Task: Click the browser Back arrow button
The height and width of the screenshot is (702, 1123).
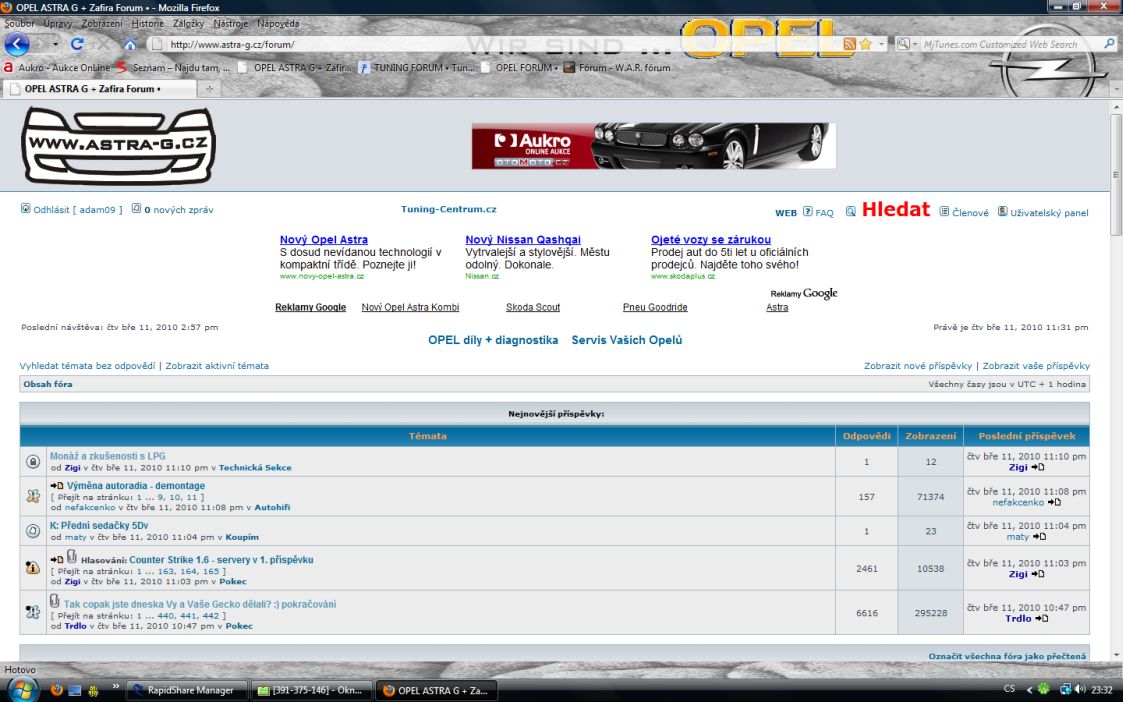Action: tap(17, 44)
